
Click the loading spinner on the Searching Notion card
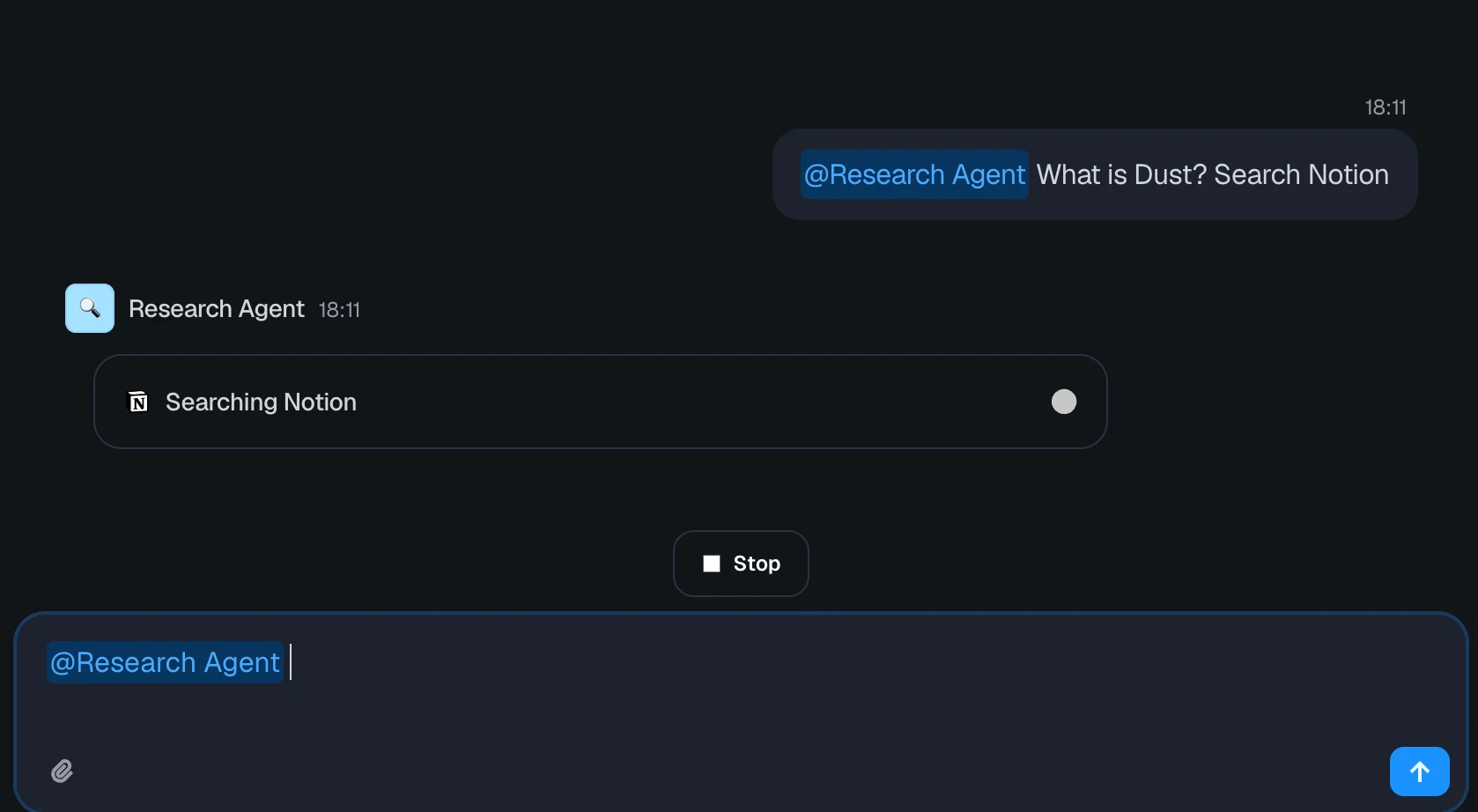tap(1063, 401)
